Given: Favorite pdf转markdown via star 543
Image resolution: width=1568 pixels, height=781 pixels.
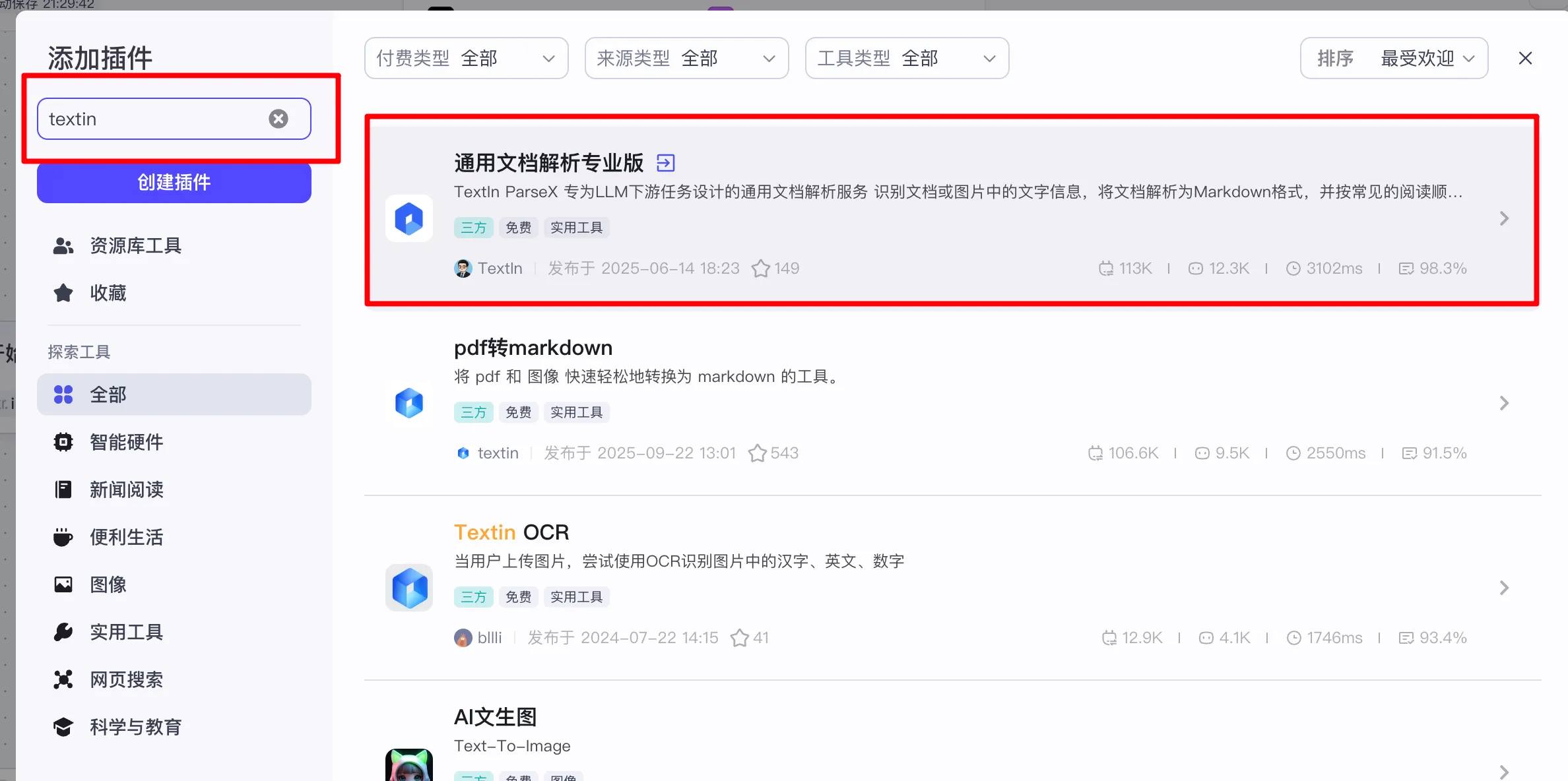Looking at the screenshot, I should (x=757, y=453).
